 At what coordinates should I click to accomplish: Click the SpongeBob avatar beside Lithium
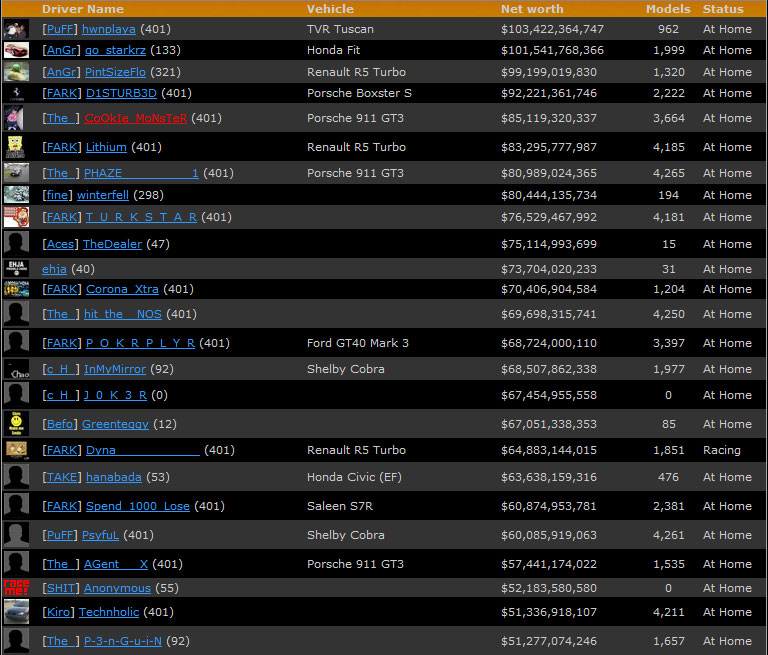(x=16, y=147)
